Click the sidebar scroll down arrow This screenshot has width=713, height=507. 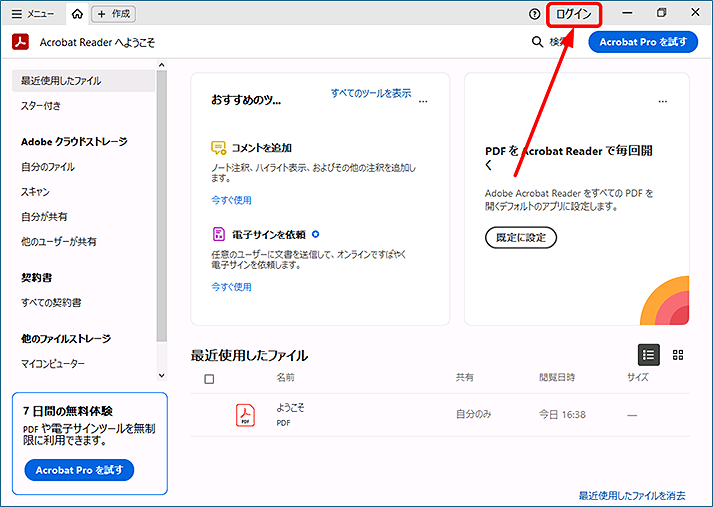click(x=161, y=376)
